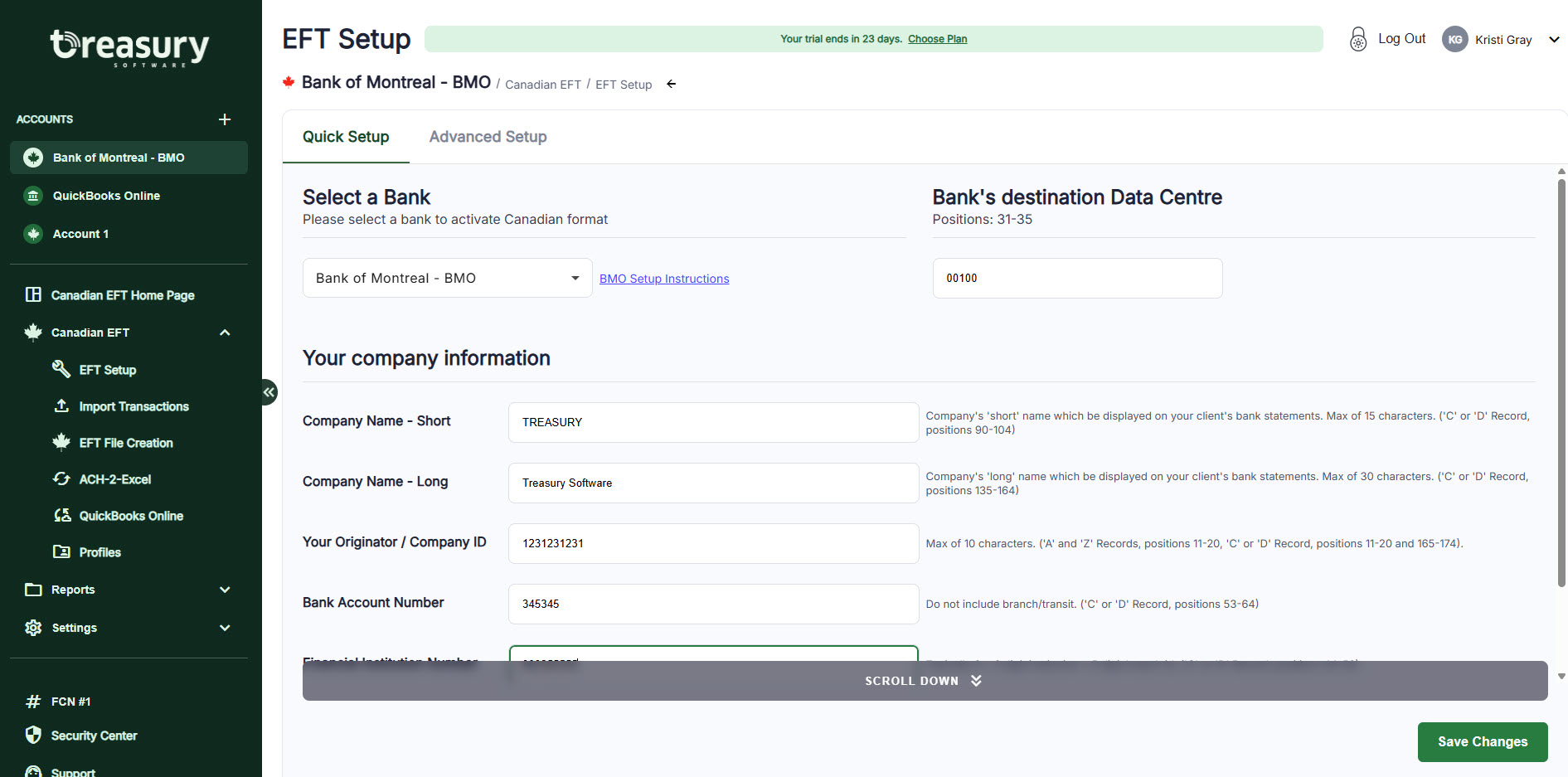Switch to the Quick Setup tab

pyautogui.click(x=346, y=137)
